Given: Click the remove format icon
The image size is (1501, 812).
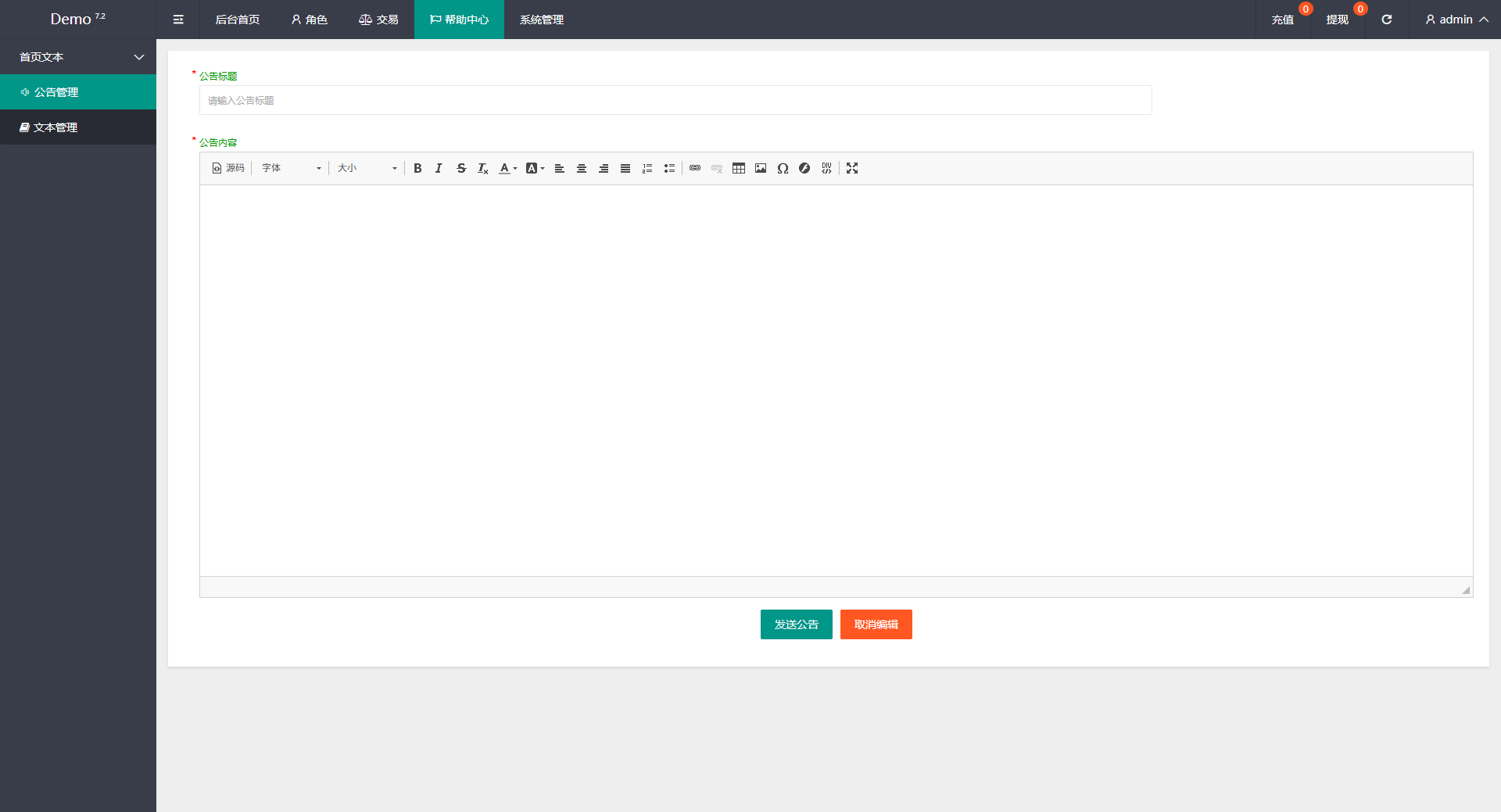Looking at the screenshot, I should (483, 168).
